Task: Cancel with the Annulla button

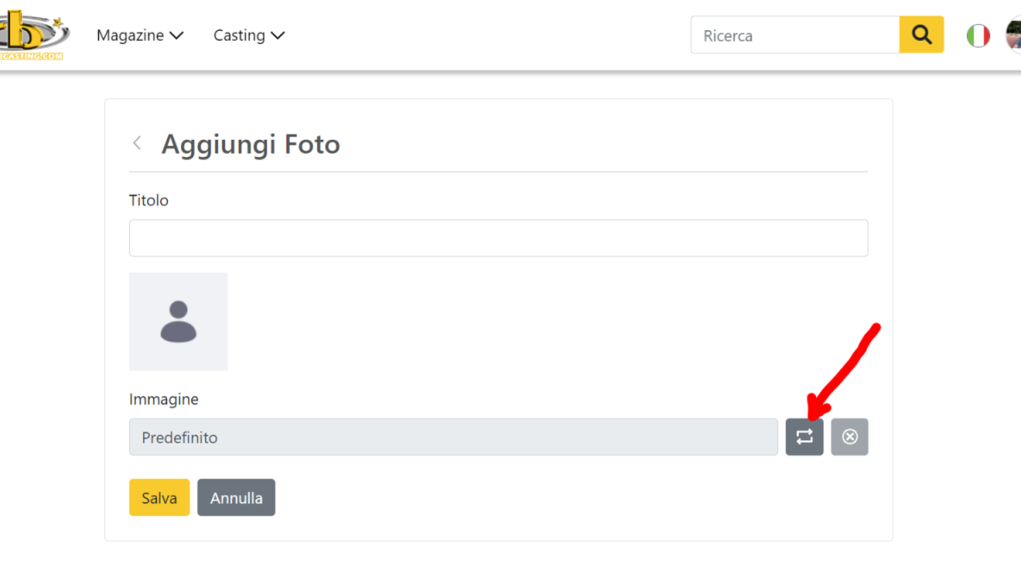Action: (x=236, y=498)
